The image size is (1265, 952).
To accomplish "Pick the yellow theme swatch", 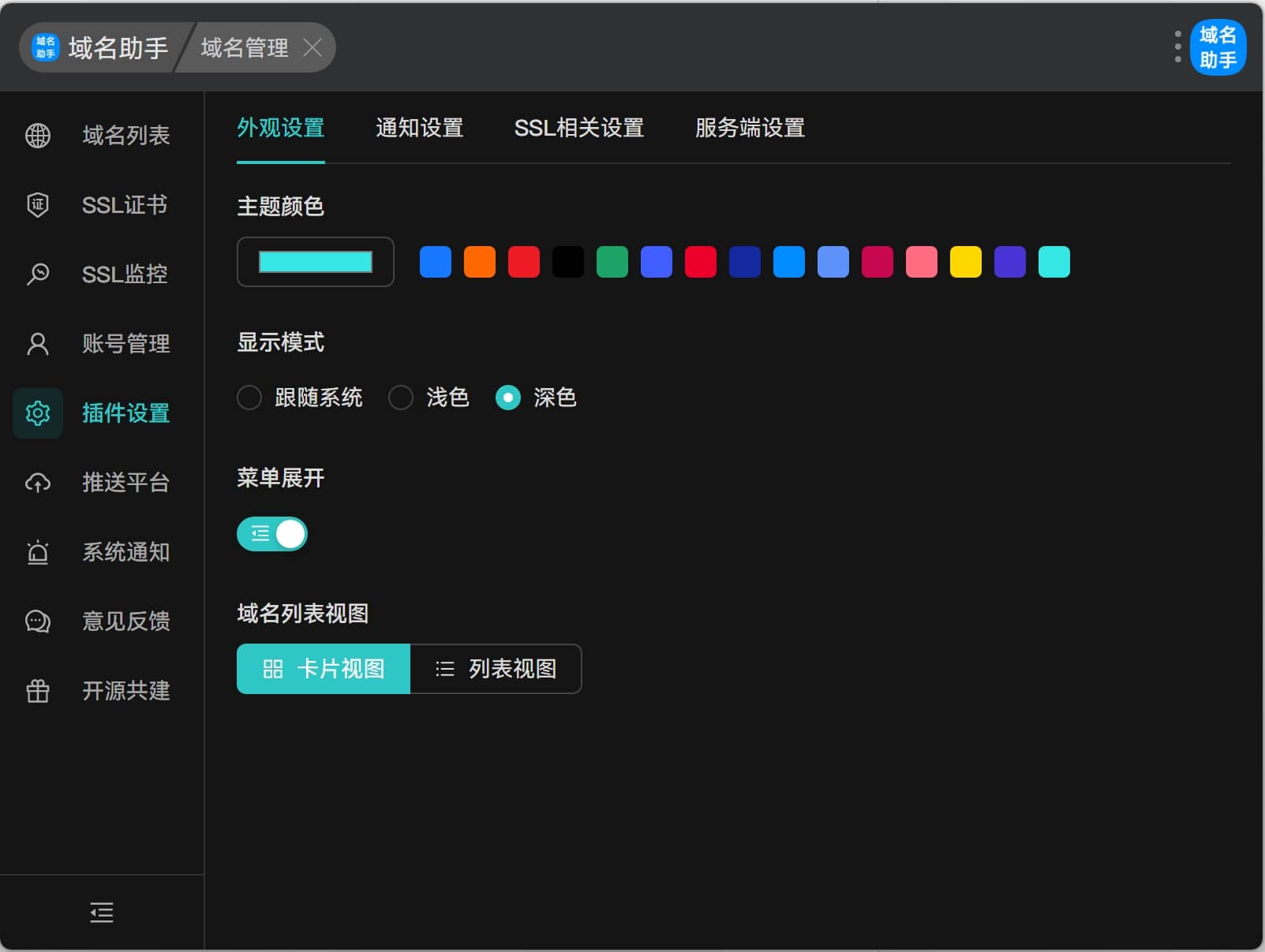I will pos(966,262).
